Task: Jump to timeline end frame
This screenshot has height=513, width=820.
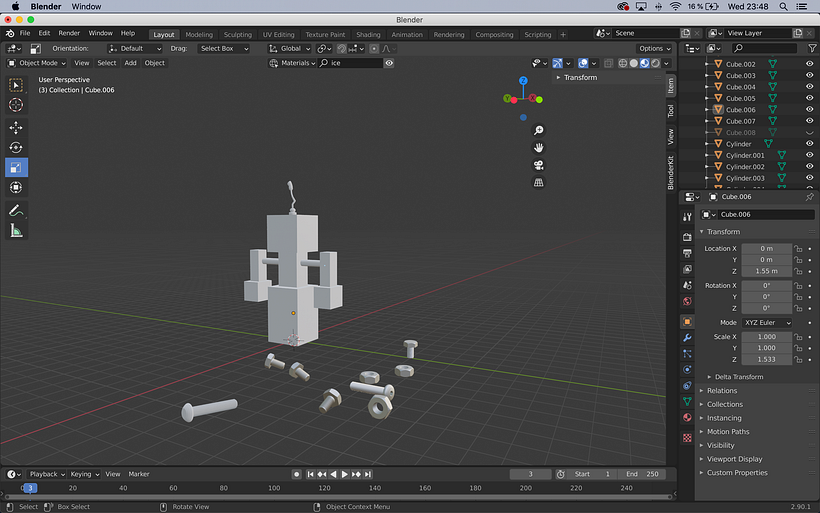Action: coord(368,474)
